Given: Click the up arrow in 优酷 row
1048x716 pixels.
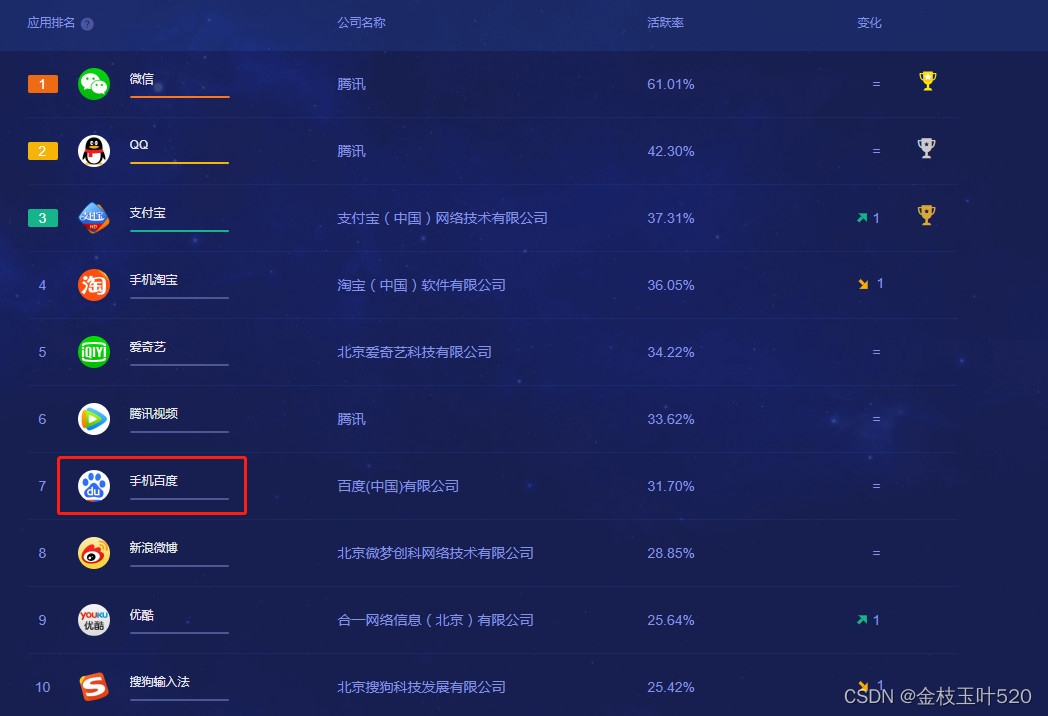Looking at the screenshot, I should click(x=862, y=620).
